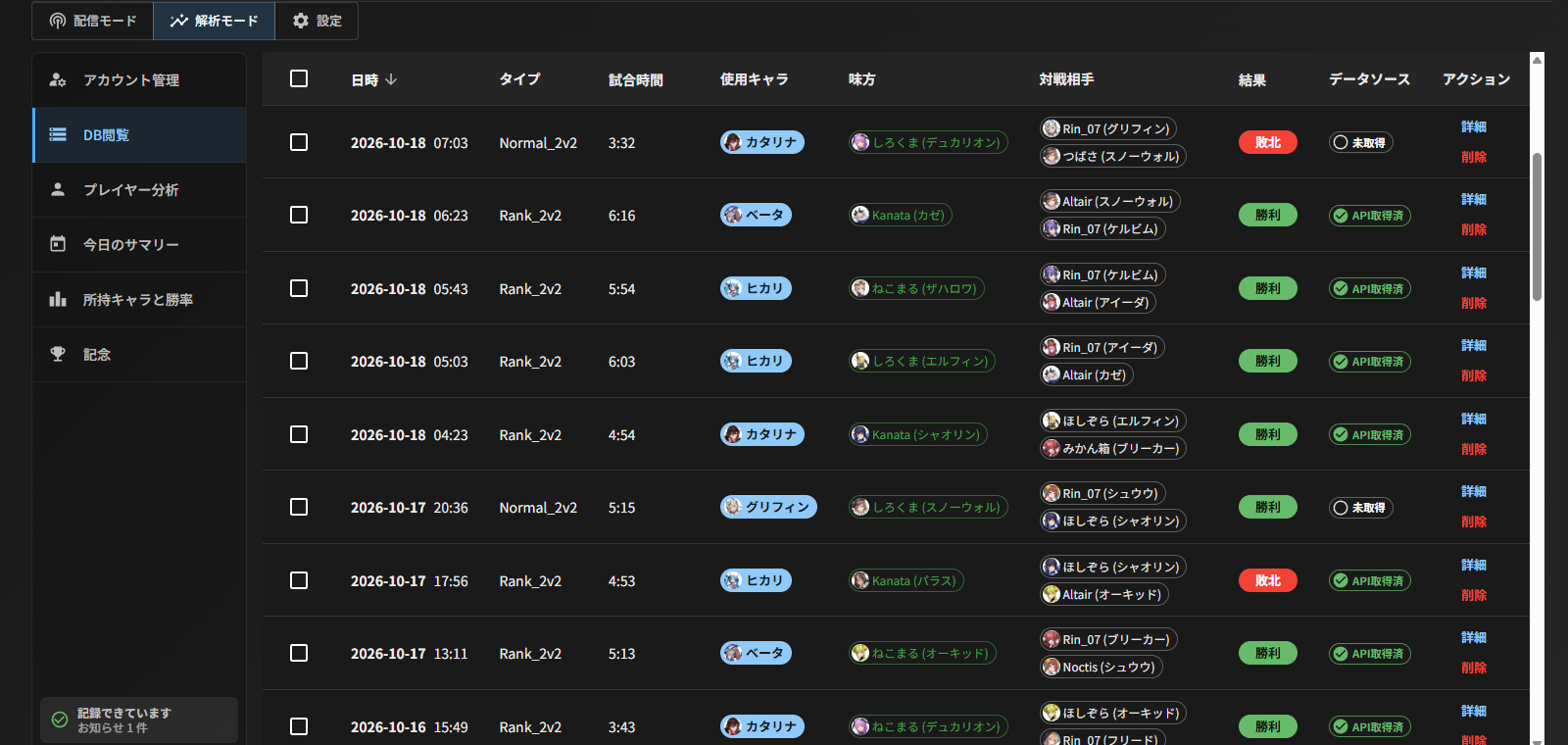
Task: Click the プレイヤー分析 person icon
Action: pos(58,189)
